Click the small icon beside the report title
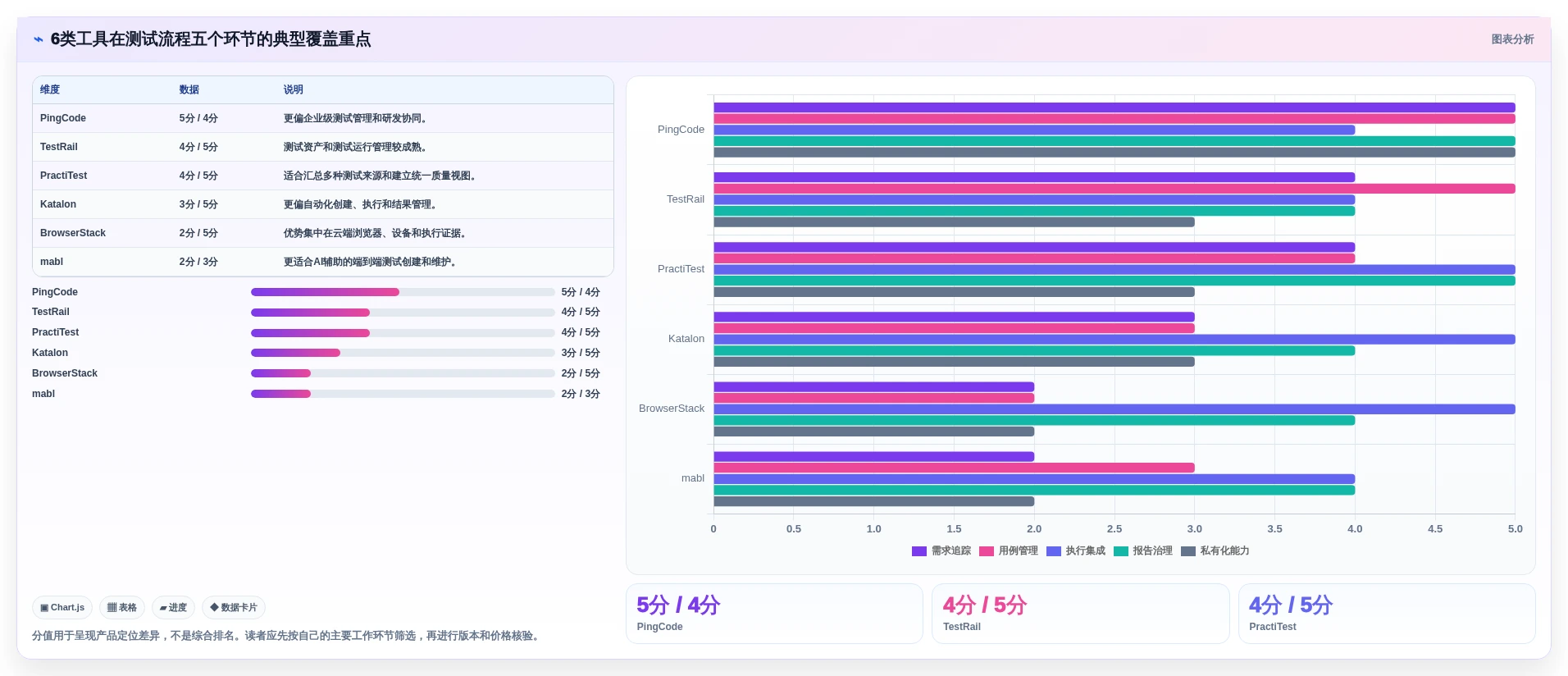This screenshot has width=1568, height=676. pyautogui.click(x=38, y=39)
